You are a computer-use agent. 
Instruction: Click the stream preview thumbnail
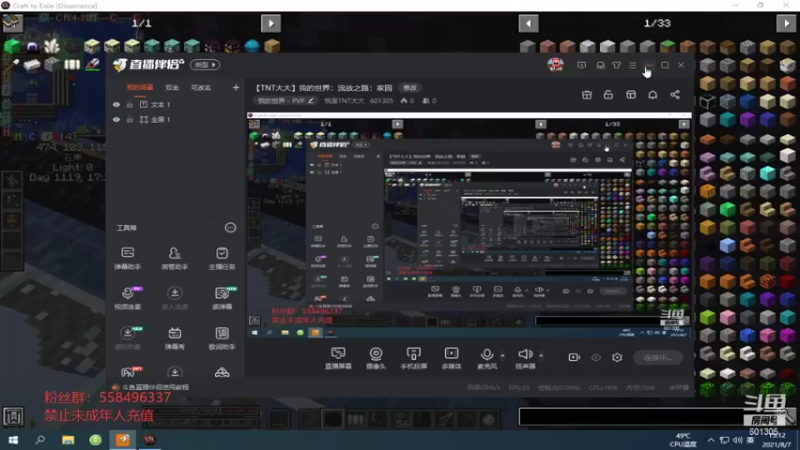[469, 225]
